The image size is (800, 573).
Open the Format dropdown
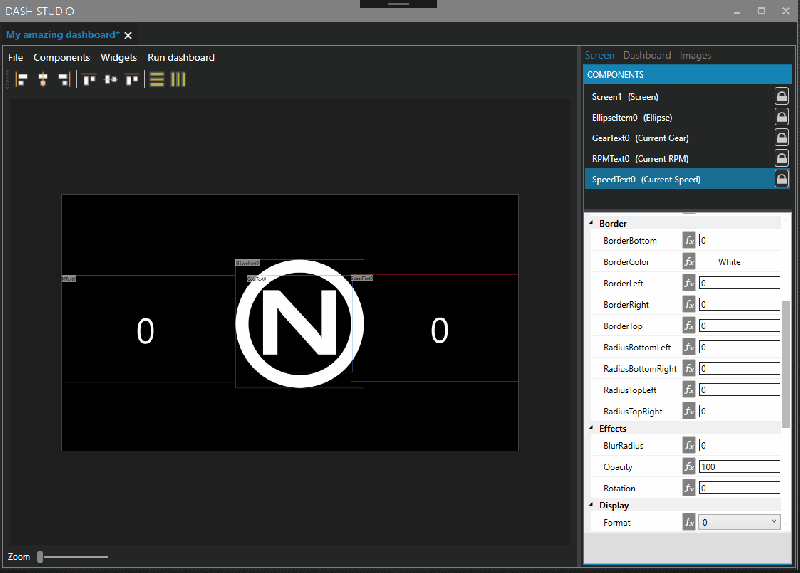pos(739,522)
